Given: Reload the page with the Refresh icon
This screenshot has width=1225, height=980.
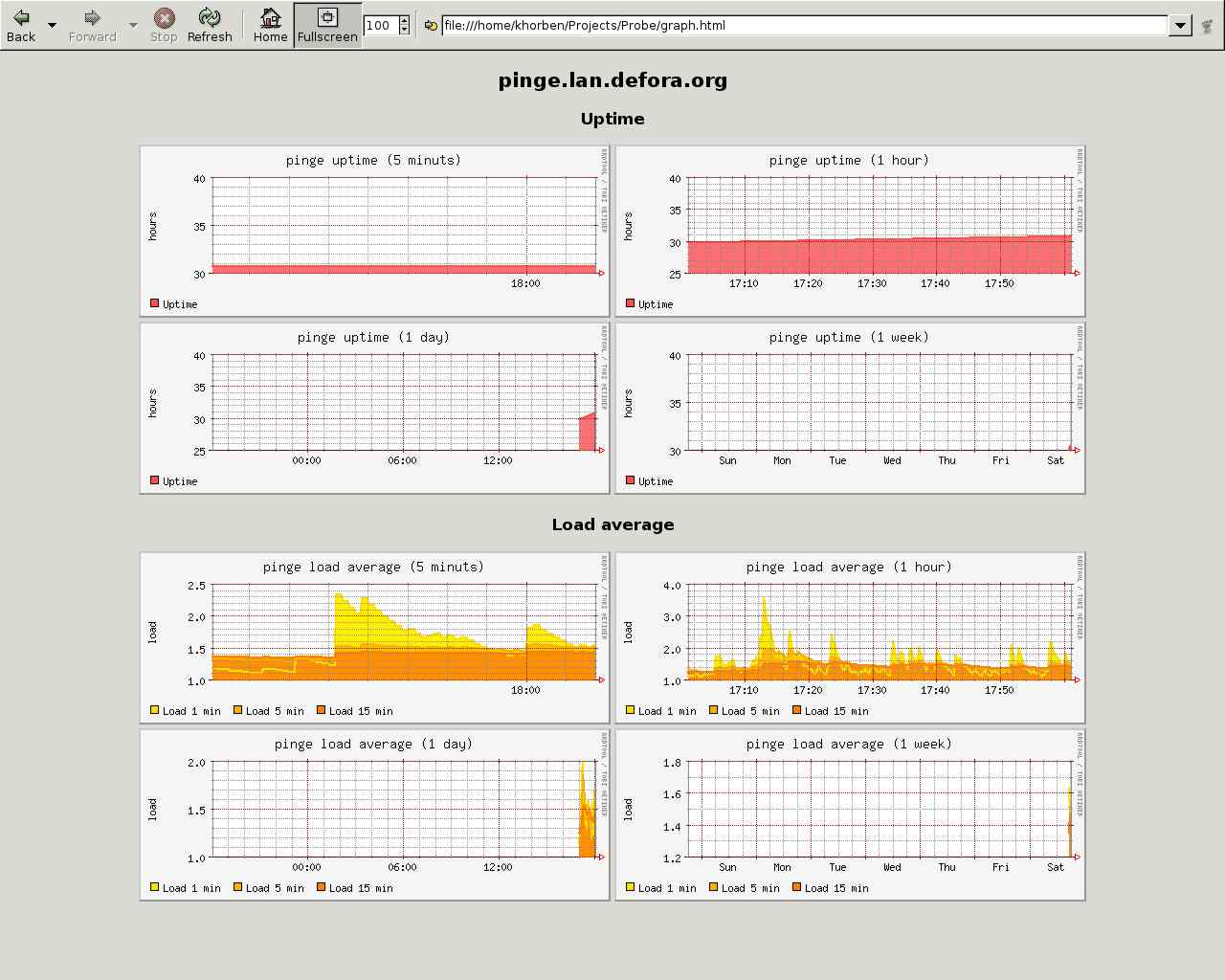Looking at the screenshot, I should pyautogui.click(x=209, y=18).
